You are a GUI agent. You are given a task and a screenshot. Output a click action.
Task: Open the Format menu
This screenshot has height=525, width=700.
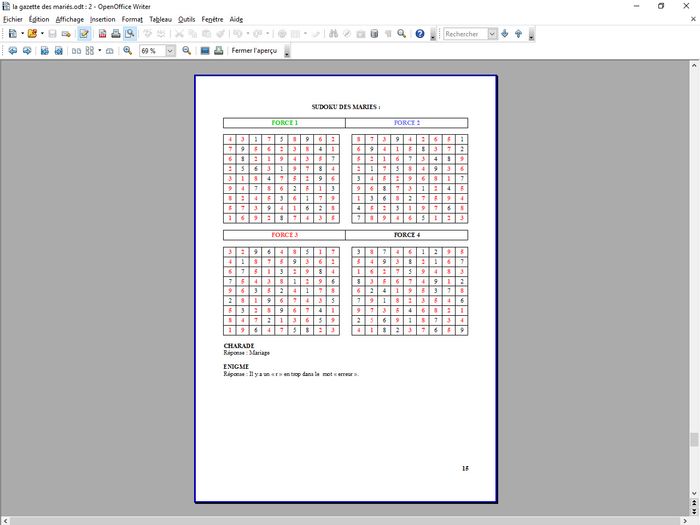click(x=132, y=19)
